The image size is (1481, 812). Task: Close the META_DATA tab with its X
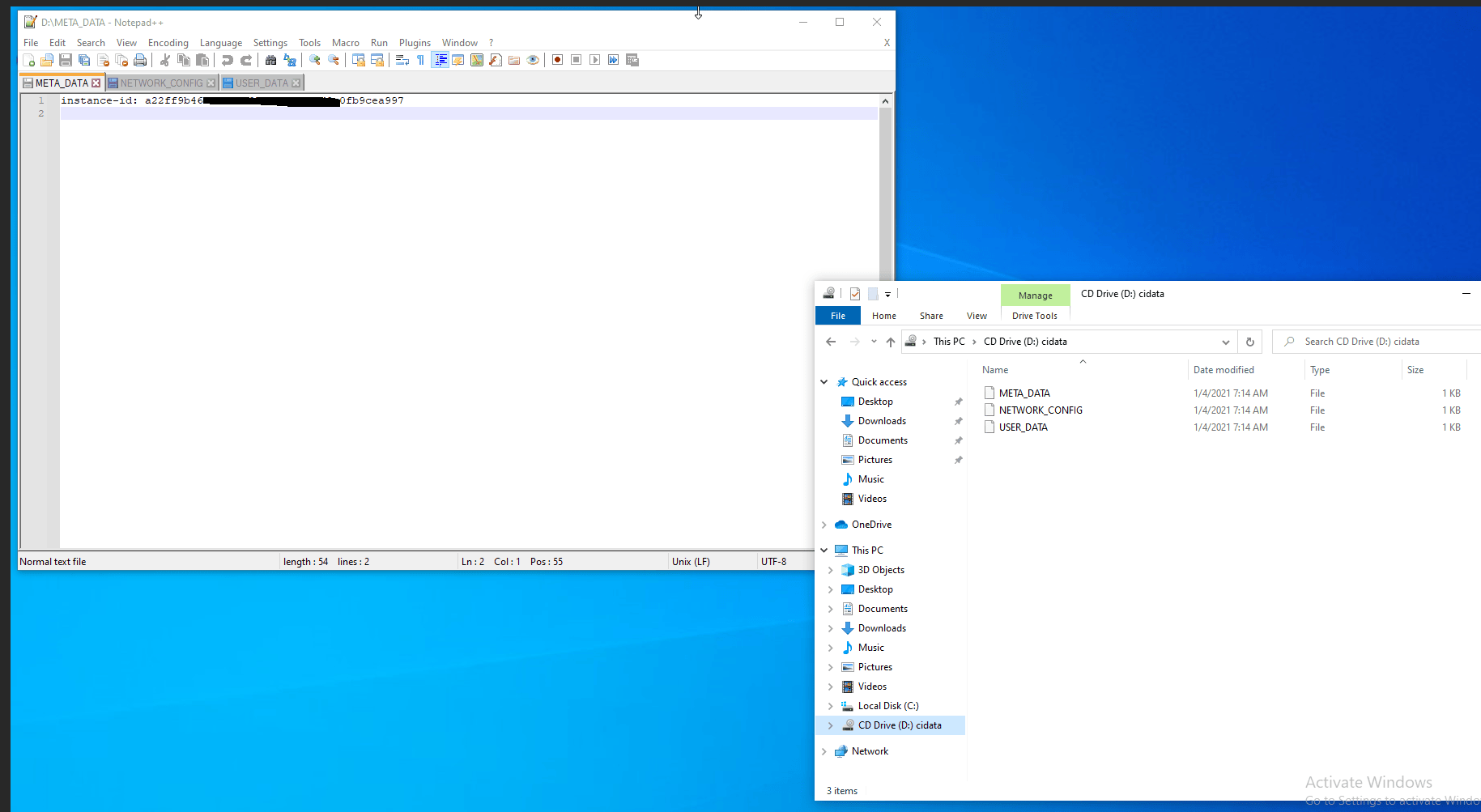click(96, 83)
